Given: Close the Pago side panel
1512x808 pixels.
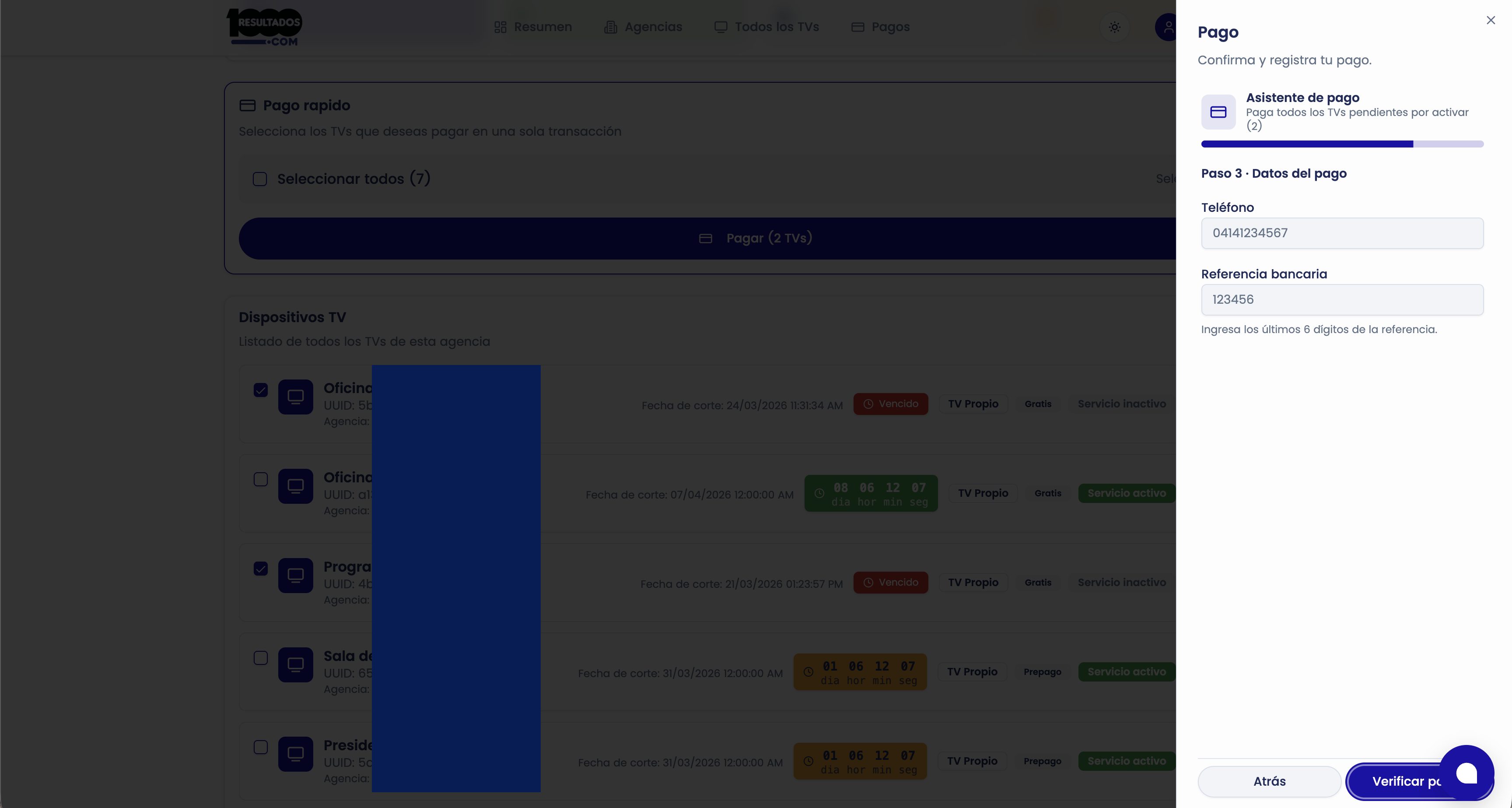Looking at the screenshot, I should point(1490,21).
